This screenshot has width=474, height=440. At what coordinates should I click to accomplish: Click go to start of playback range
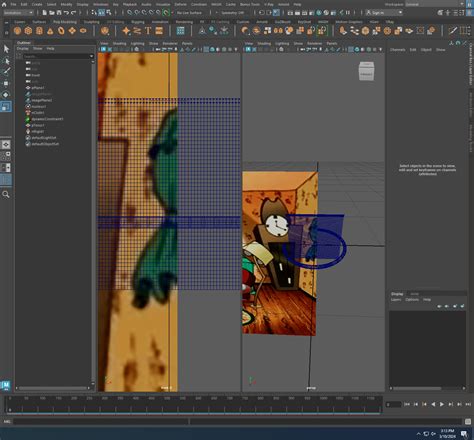407,404
